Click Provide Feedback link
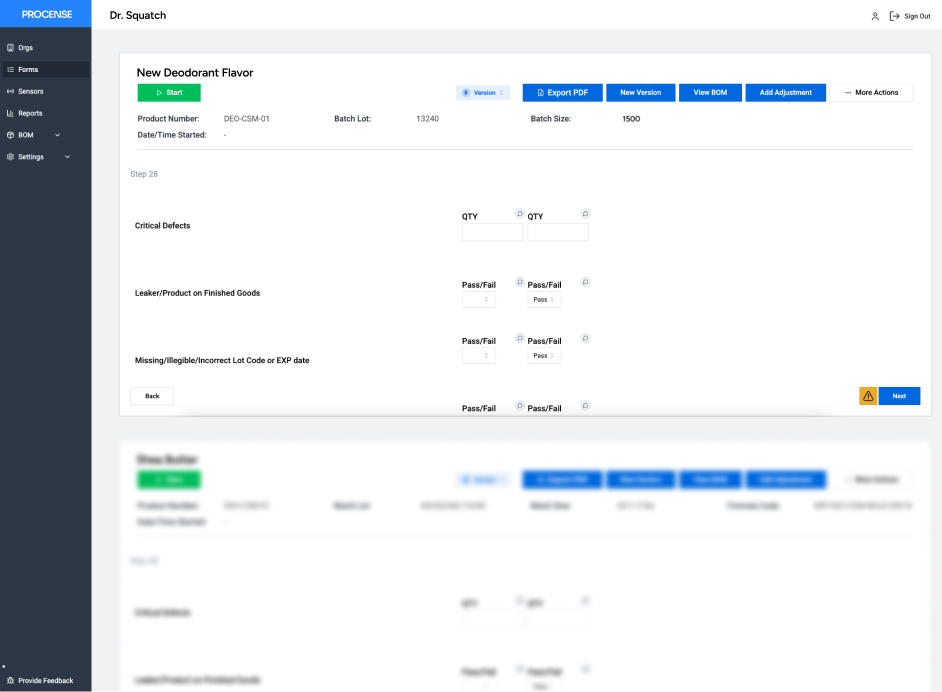Viewport: 942px width, 692px height. [46, 681]
